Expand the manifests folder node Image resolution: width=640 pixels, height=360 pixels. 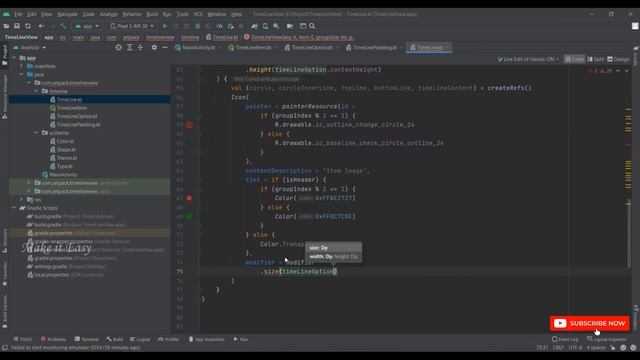[x=22, y=66]
